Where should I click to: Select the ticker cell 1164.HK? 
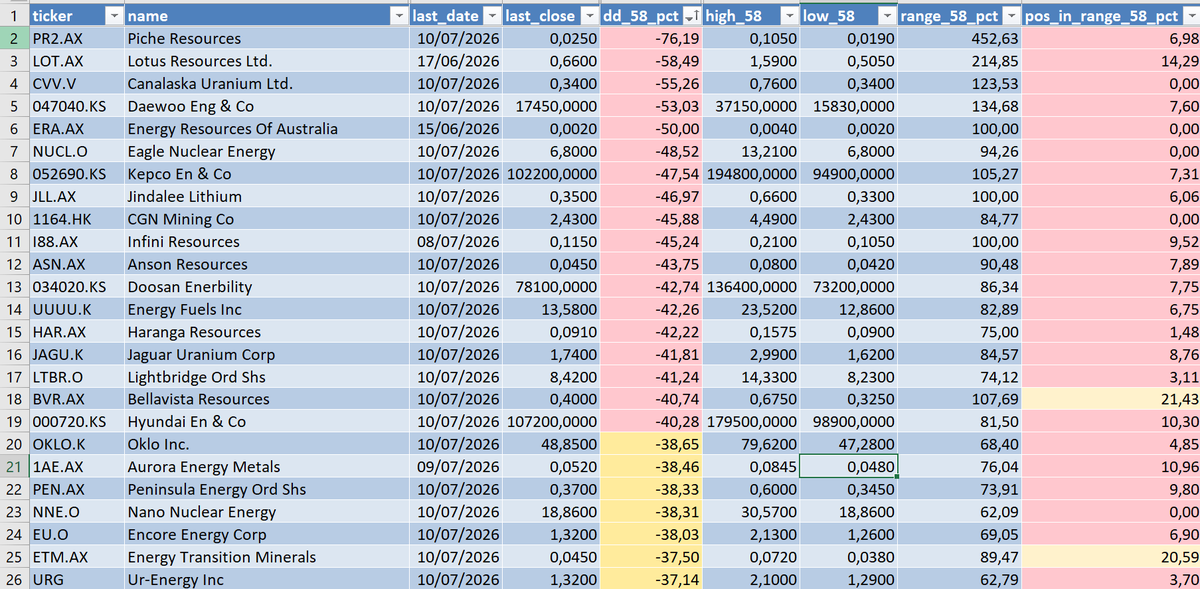tap(77, 219)
